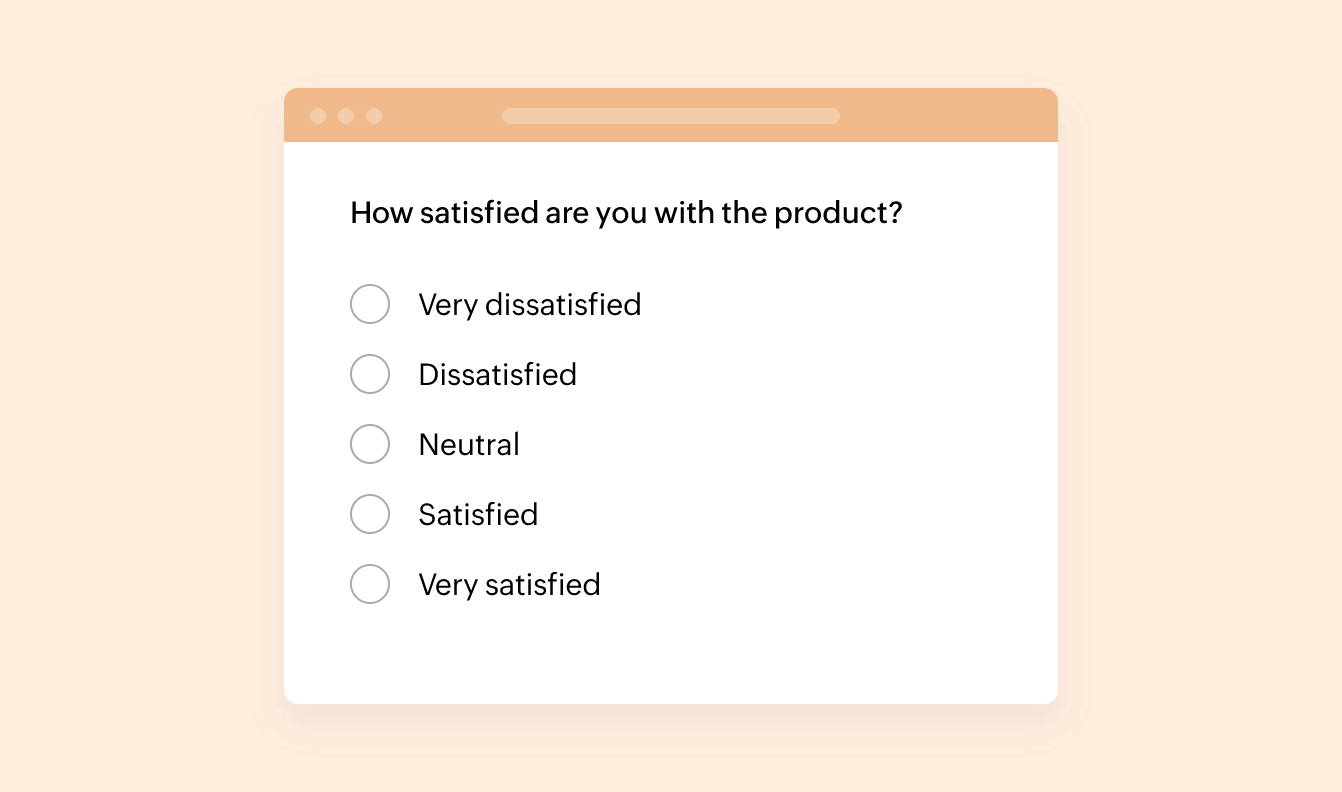Choose the Dissatisfied radio circle

point(370,374)
